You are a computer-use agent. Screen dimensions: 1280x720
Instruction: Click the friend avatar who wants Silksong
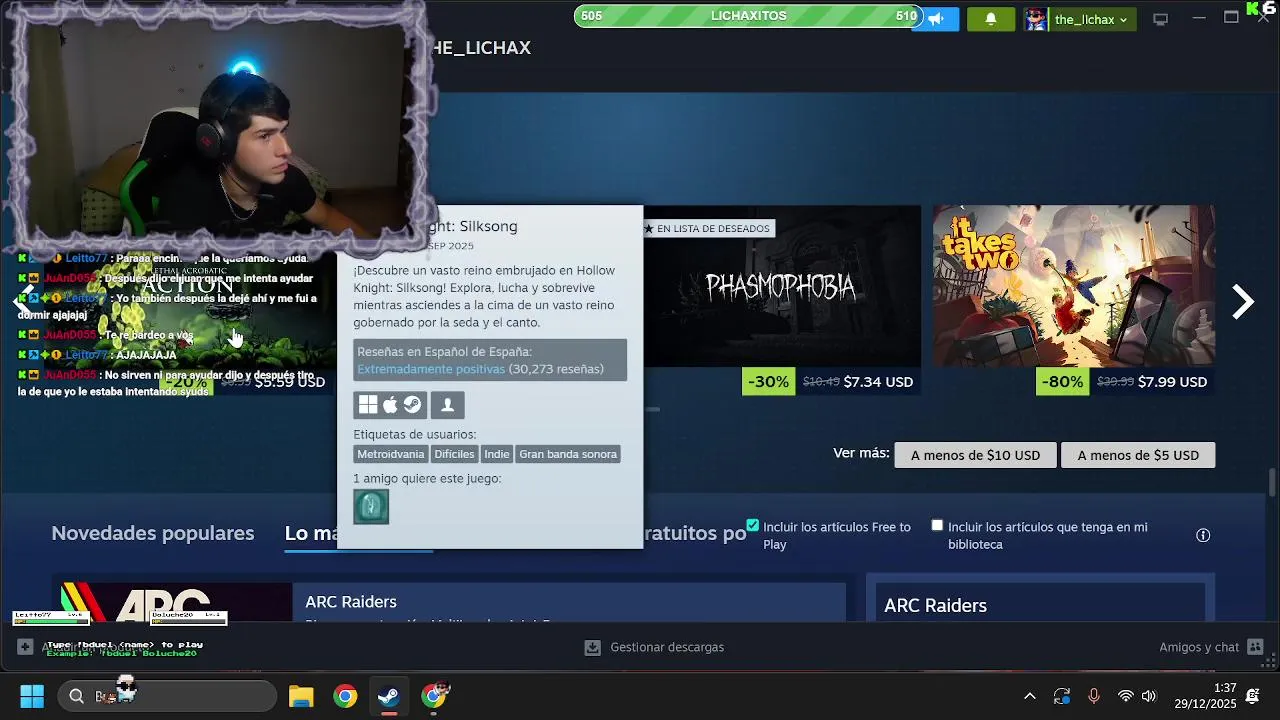click(371, 507)
